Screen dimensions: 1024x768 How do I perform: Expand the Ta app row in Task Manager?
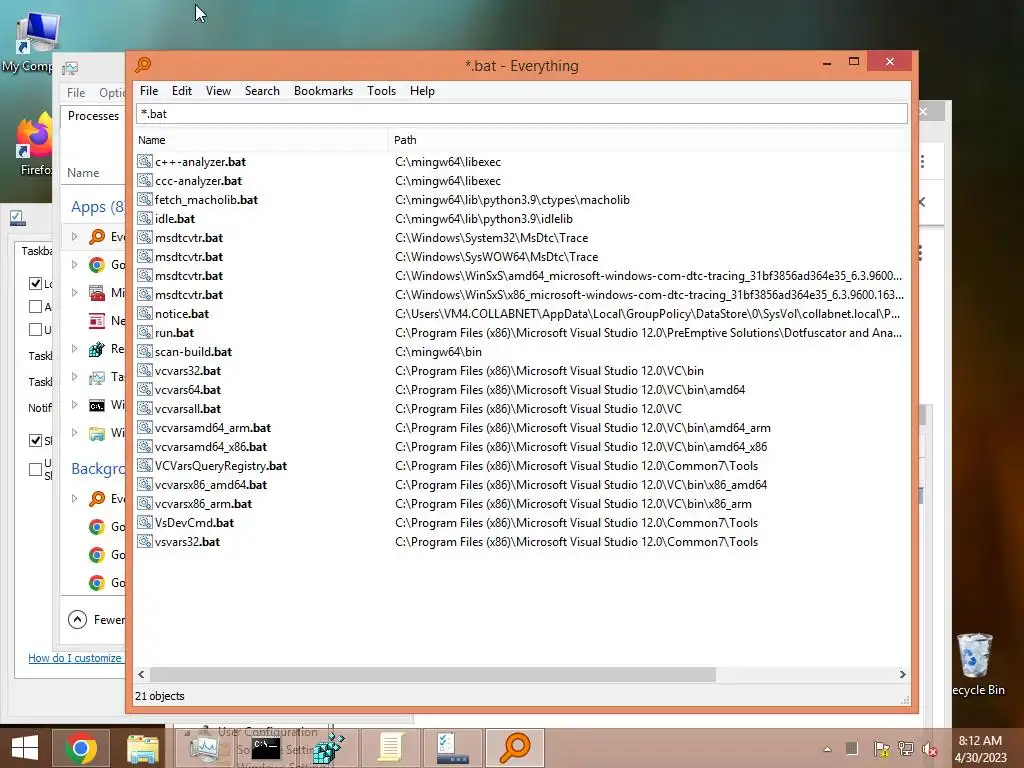coord(74,377)
